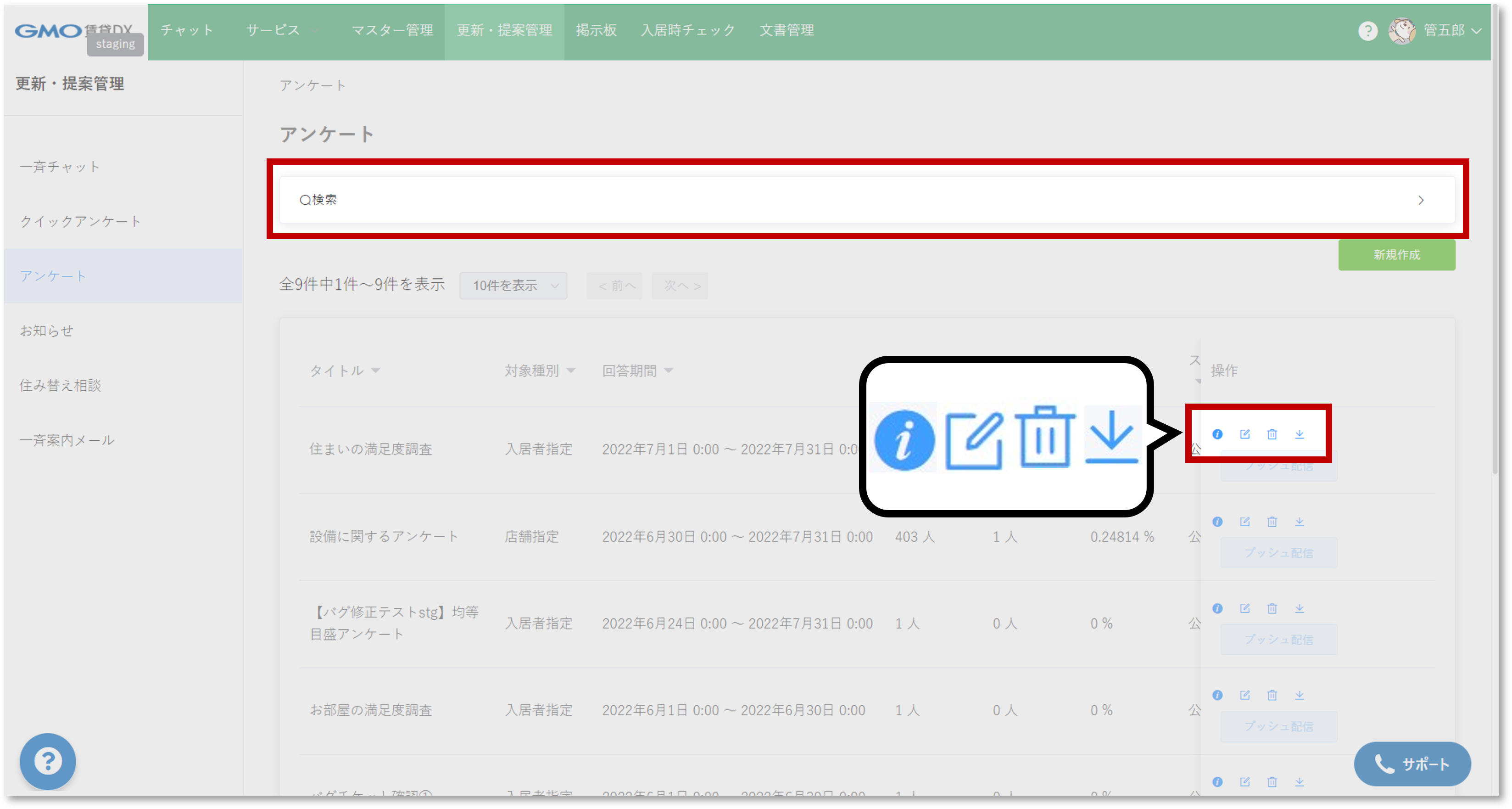Click info icon for 住まいの満足度調査 row
Screen dimensions: 1512x809
click(x=1217, y=434)
